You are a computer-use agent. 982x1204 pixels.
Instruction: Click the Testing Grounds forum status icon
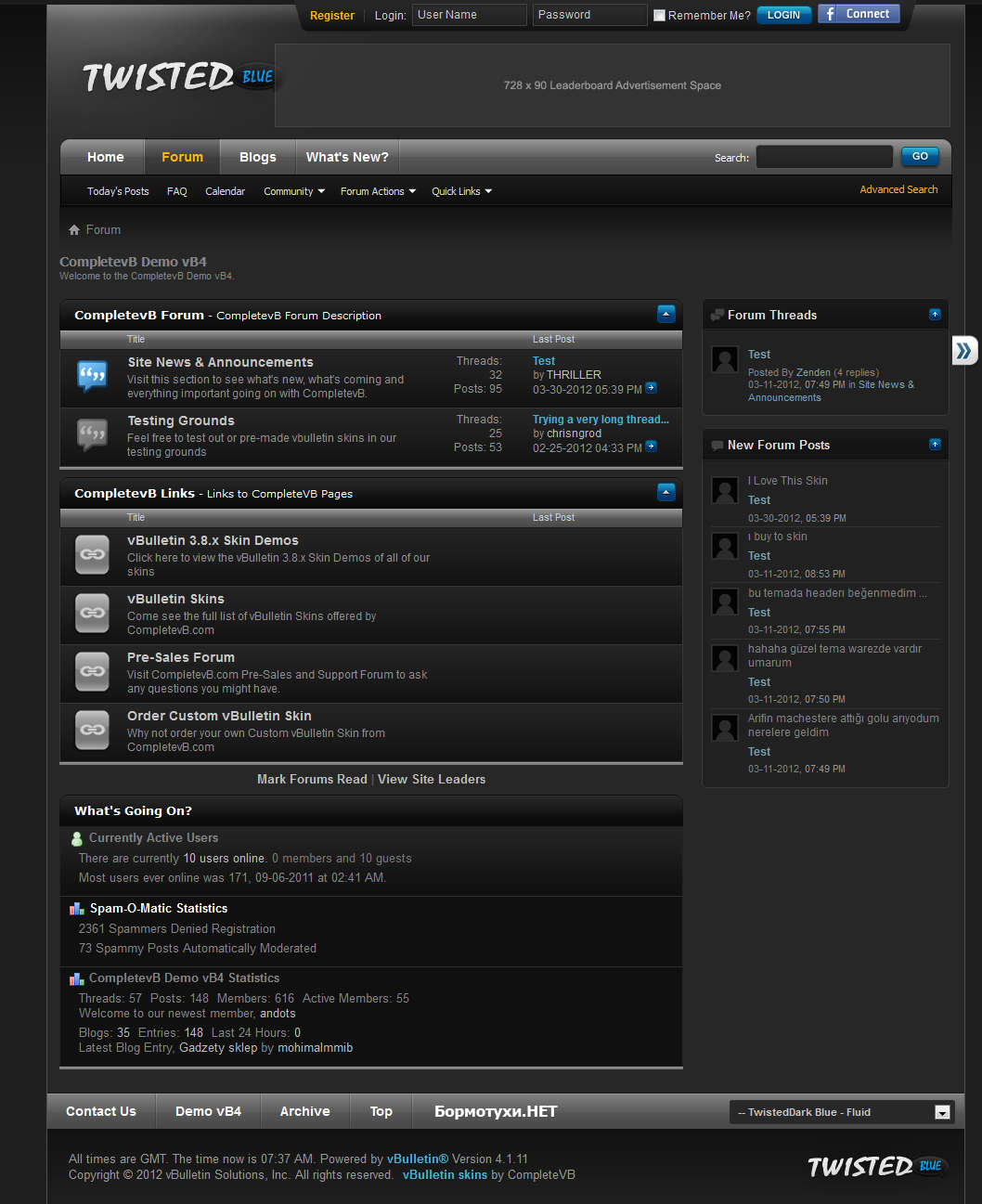pos(92,434)
